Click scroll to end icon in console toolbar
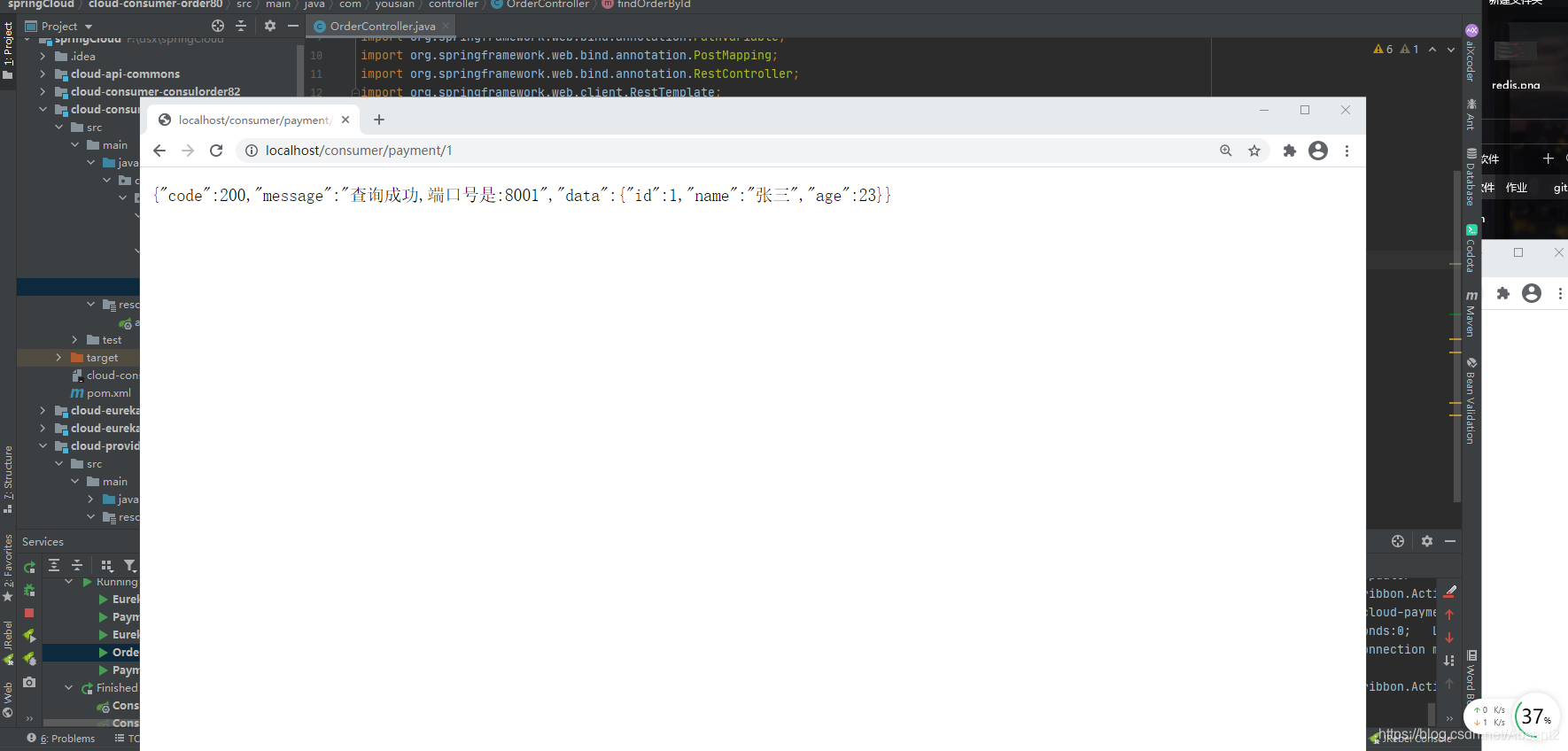This screenshot has height=751, width=1568. tap(1449, 661)
